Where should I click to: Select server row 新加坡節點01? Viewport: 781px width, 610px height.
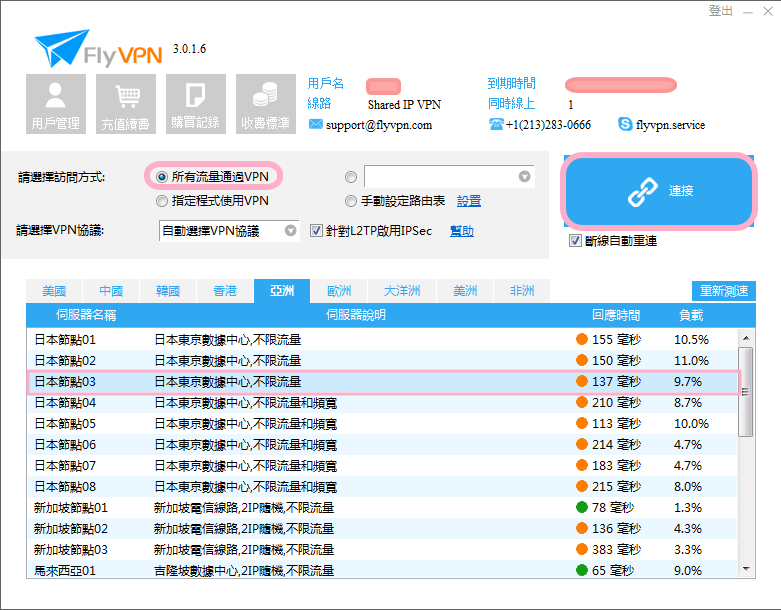coord(382,507)
